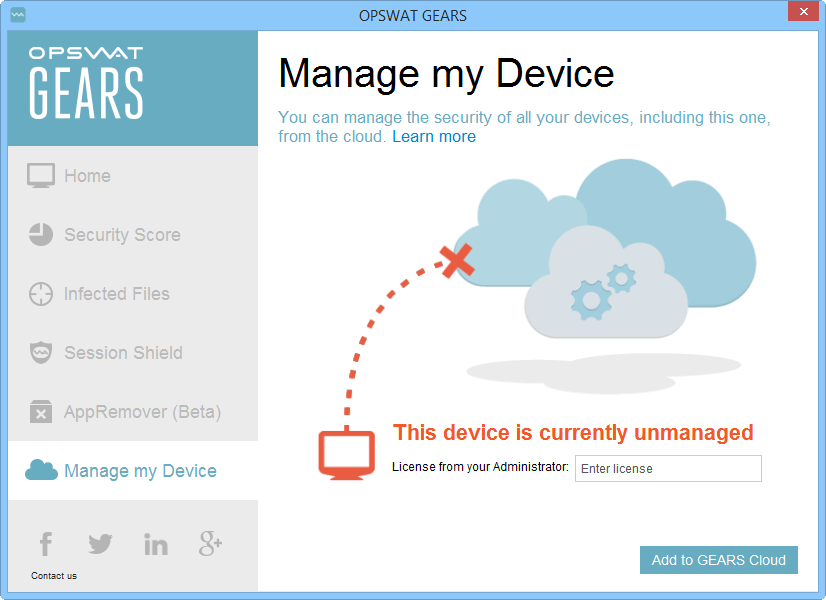Screen dimensions: 826x600
Task: Follow the Learn more link
Action: tap(434, 136)
